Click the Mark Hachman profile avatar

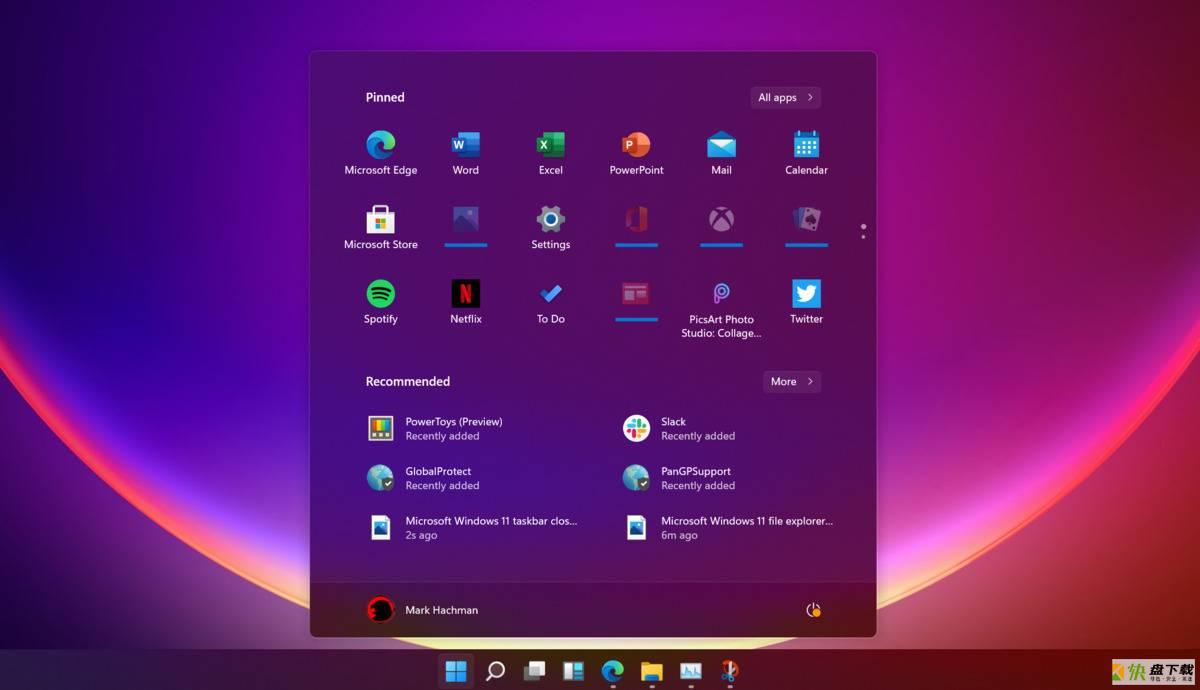pos(381,610)
